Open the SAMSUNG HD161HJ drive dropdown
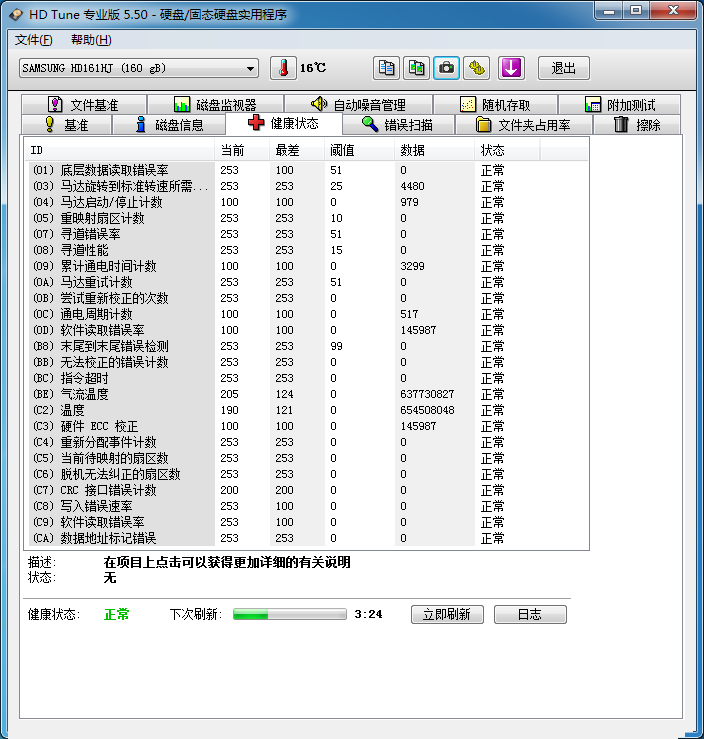The height and width of the screenshot is (739, 704). tap(139, 68)
